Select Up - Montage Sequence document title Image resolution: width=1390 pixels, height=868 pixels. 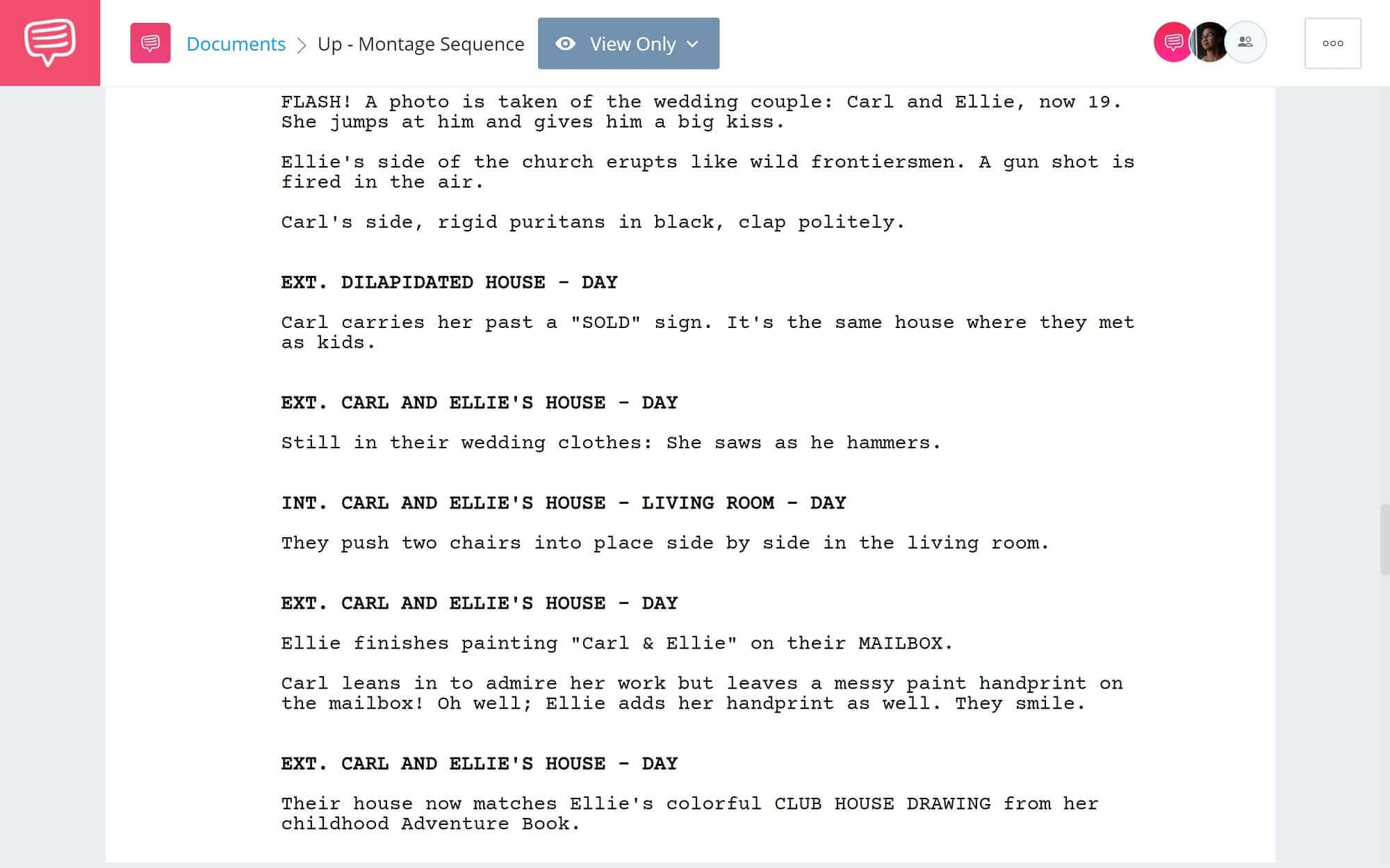tap(421, 43)
